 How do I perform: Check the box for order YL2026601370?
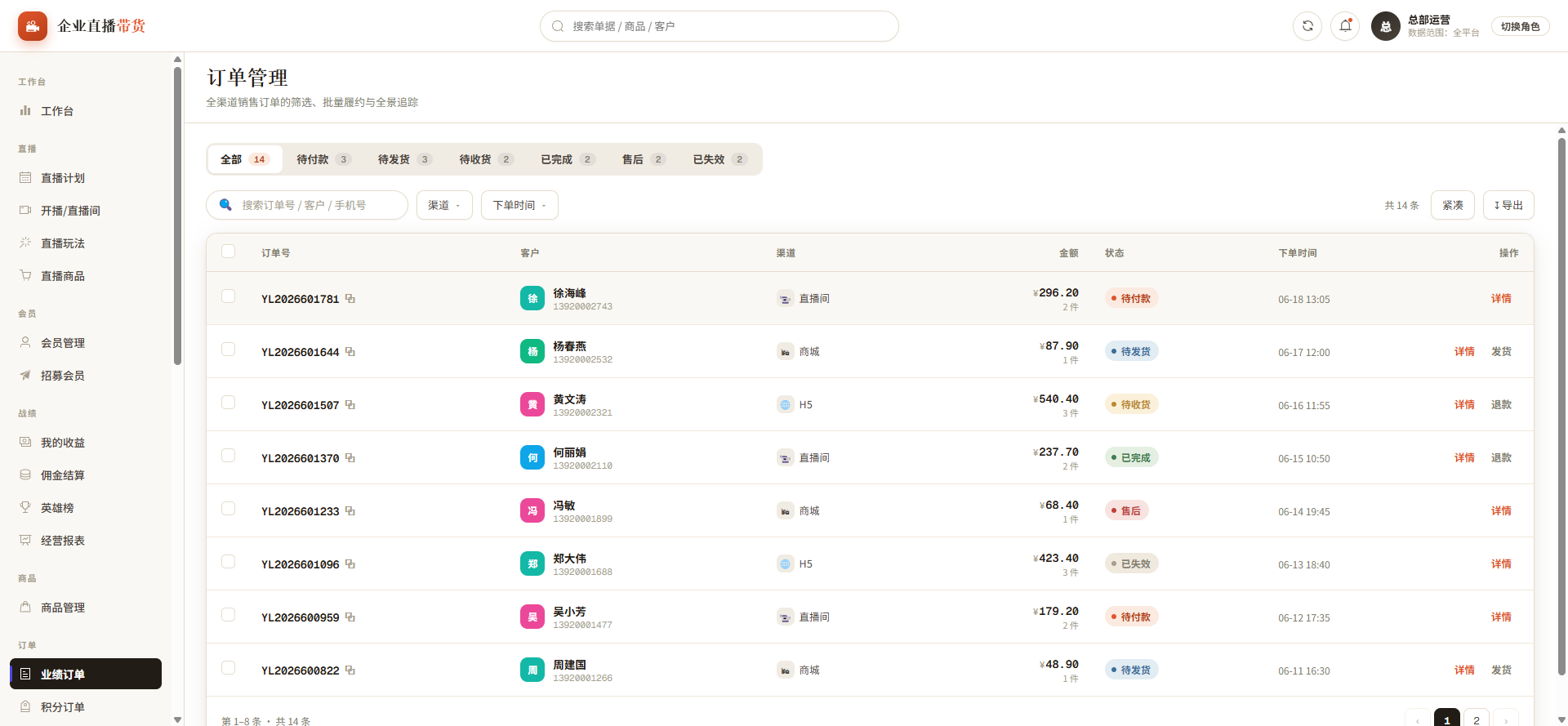(x=229, y=456)
